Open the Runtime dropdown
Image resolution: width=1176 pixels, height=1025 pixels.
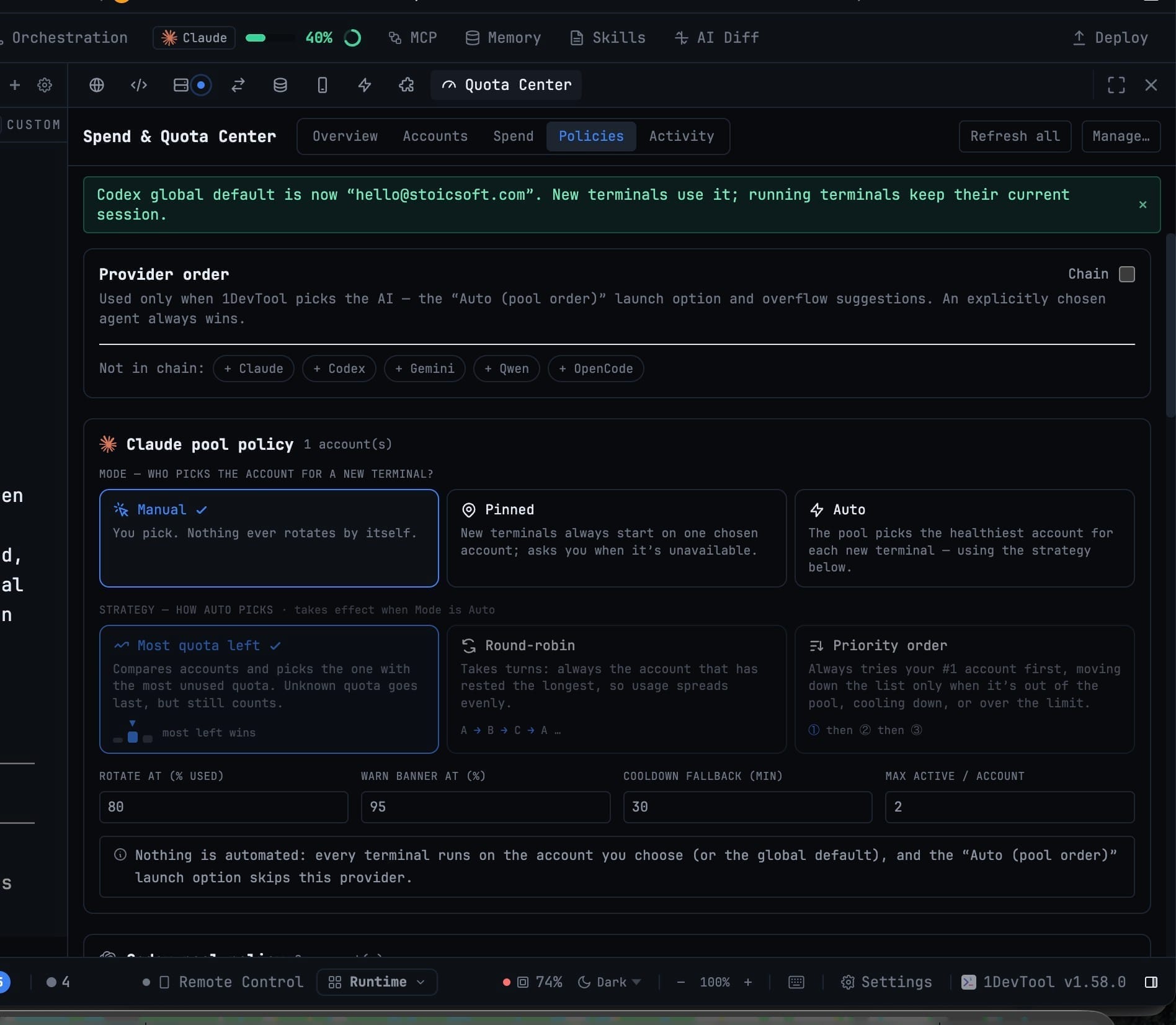(x=377, y=982)
